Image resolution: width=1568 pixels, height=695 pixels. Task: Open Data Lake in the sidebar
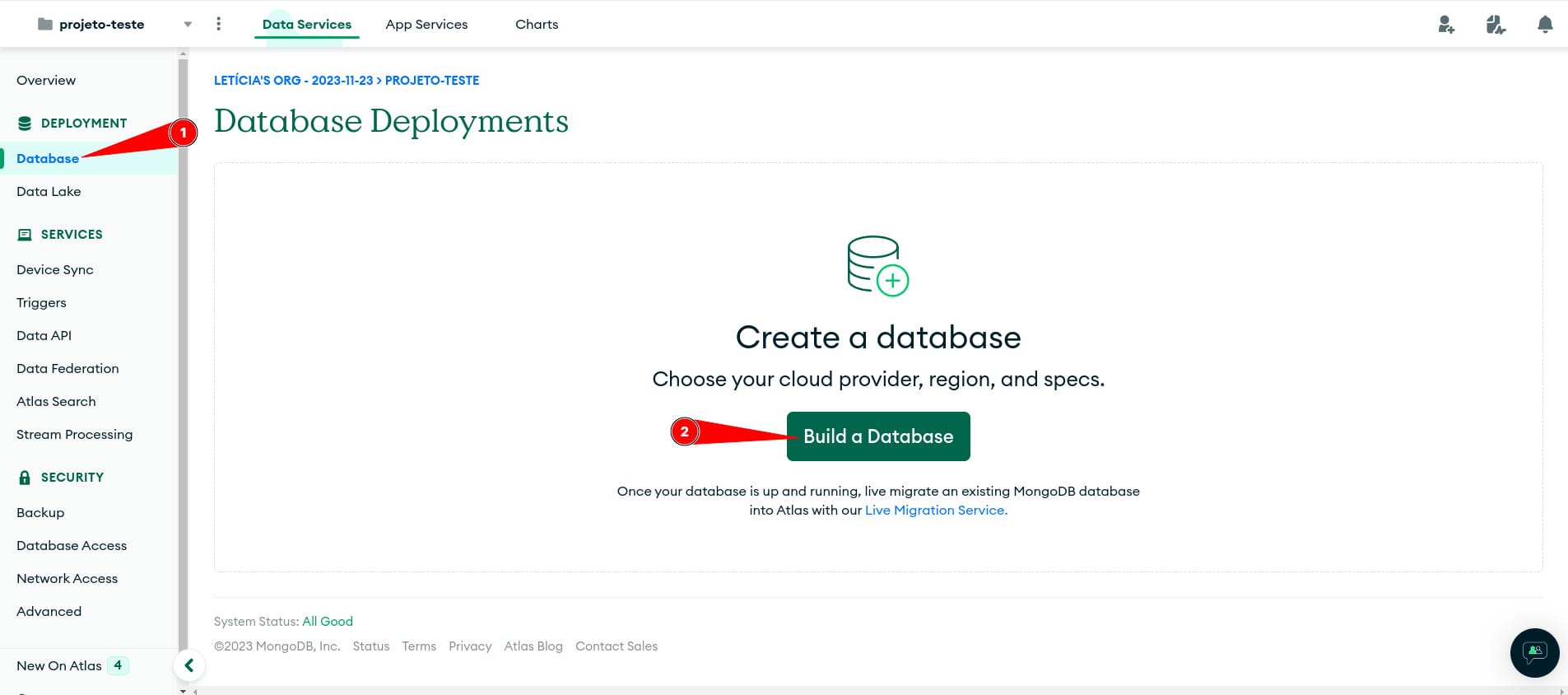[x=49, y=191]
